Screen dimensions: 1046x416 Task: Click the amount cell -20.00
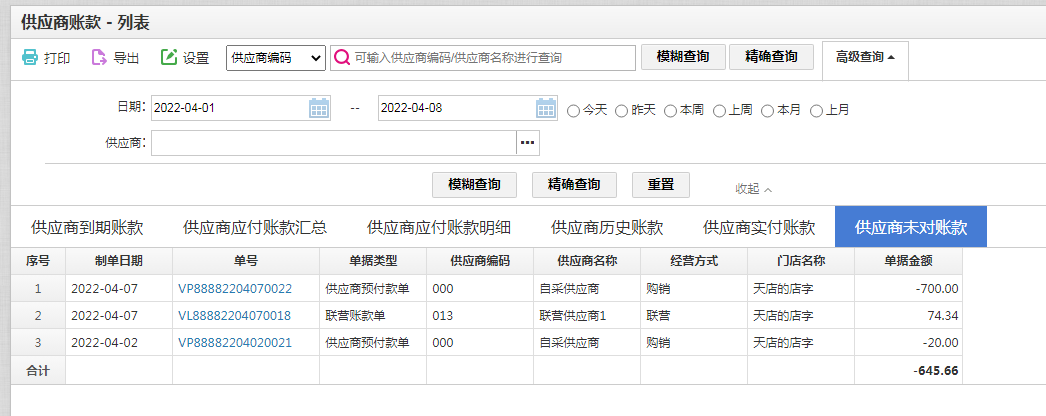coord(909,343)
